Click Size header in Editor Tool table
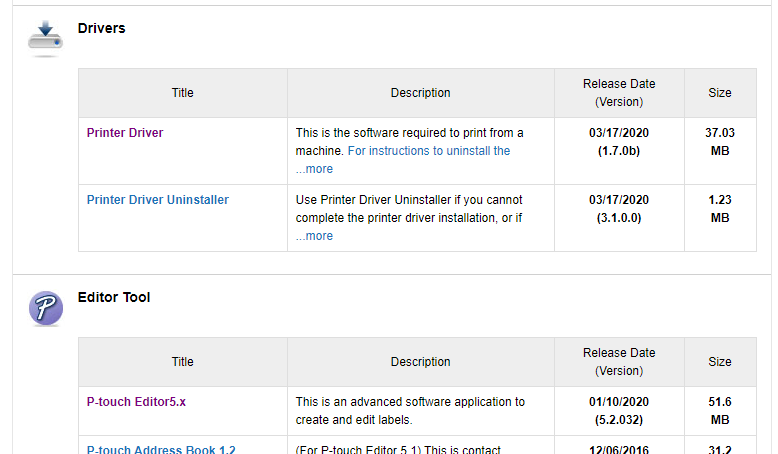The image size is (778, 454). (x=719, y=362)
